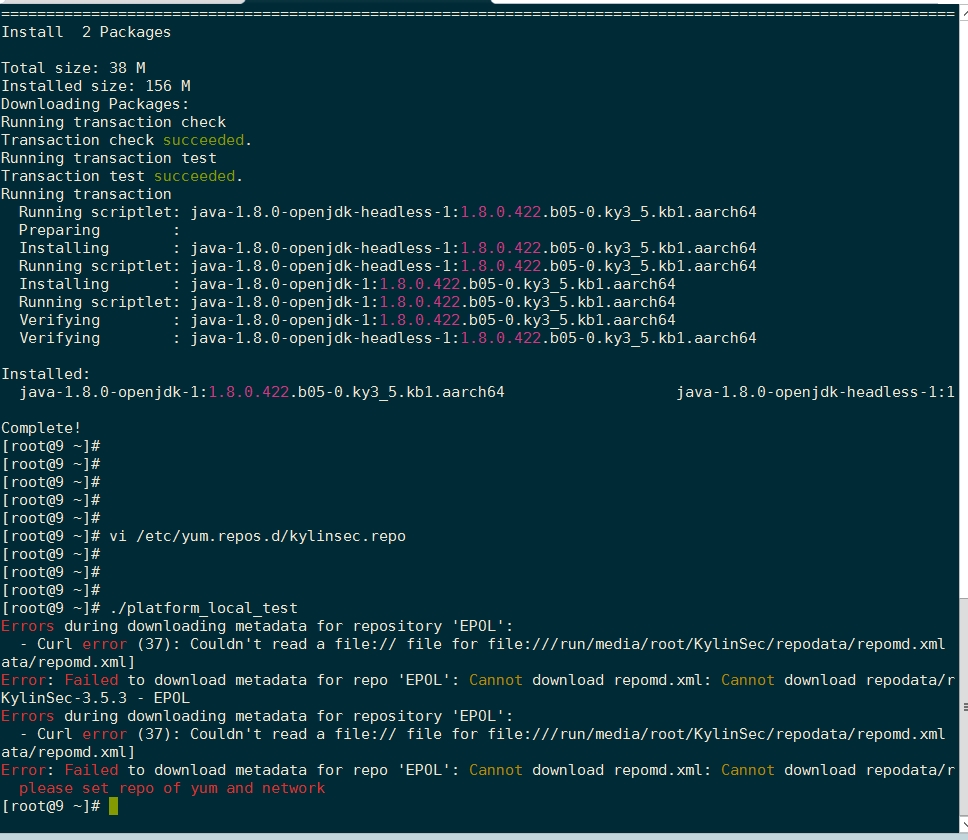Click the "Complete!" message

[x=41, y=428]
